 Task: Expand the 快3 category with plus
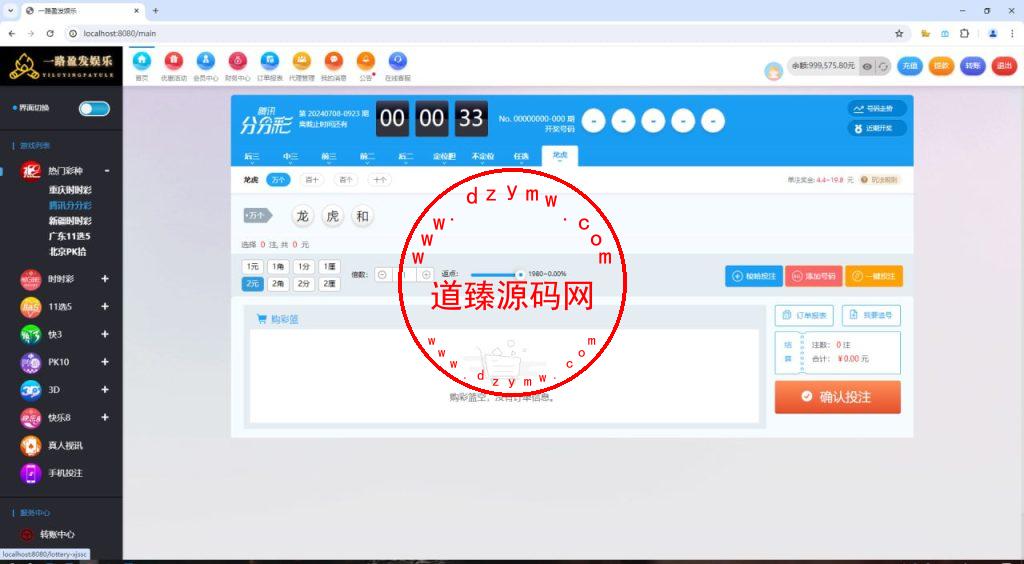pyautogui.click(x=104, y=334)
